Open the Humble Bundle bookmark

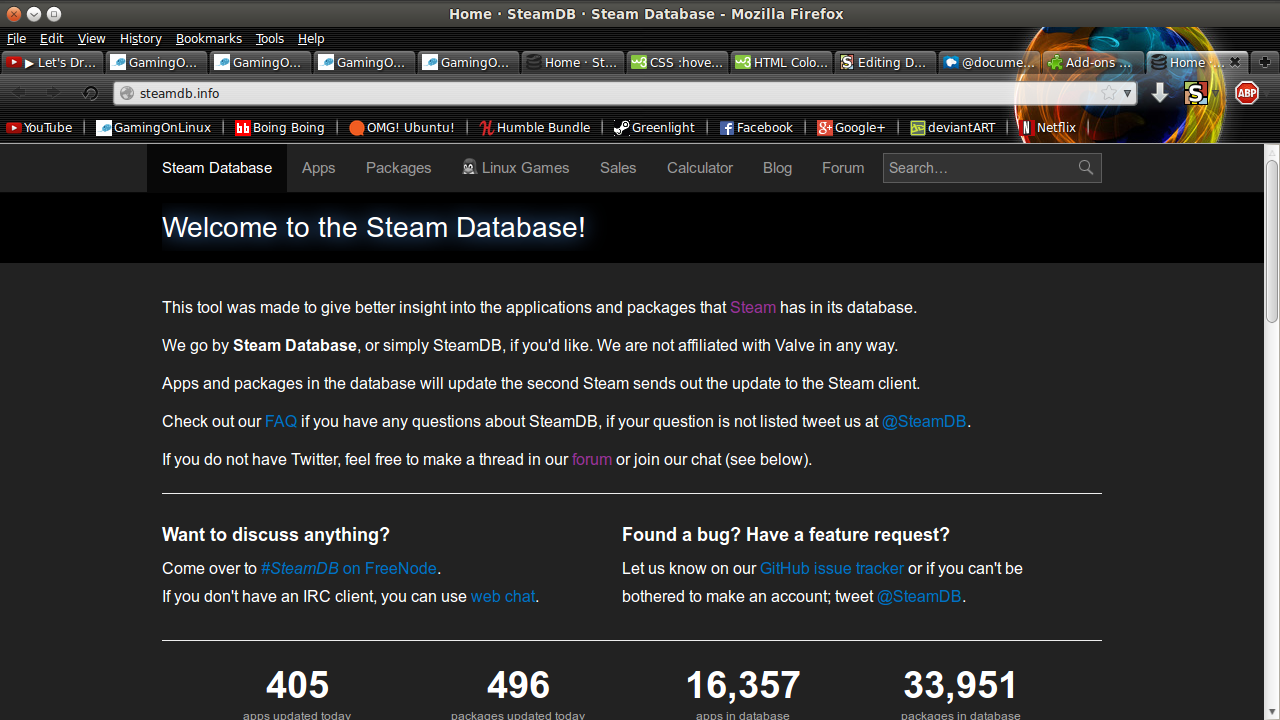tap(535, 127)
